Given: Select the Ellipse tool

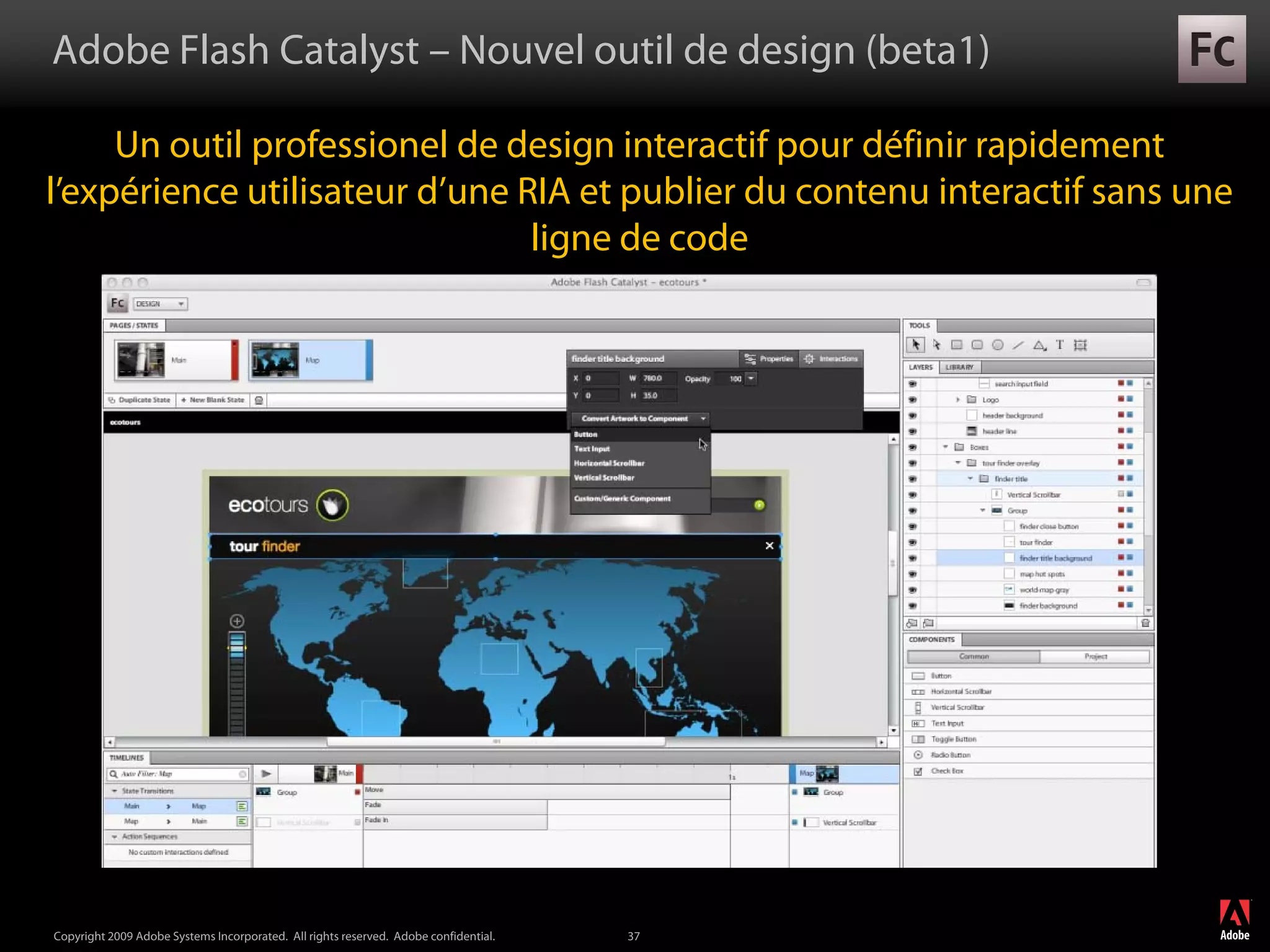Looking at the screenshot, I should (x=998, y=345).
